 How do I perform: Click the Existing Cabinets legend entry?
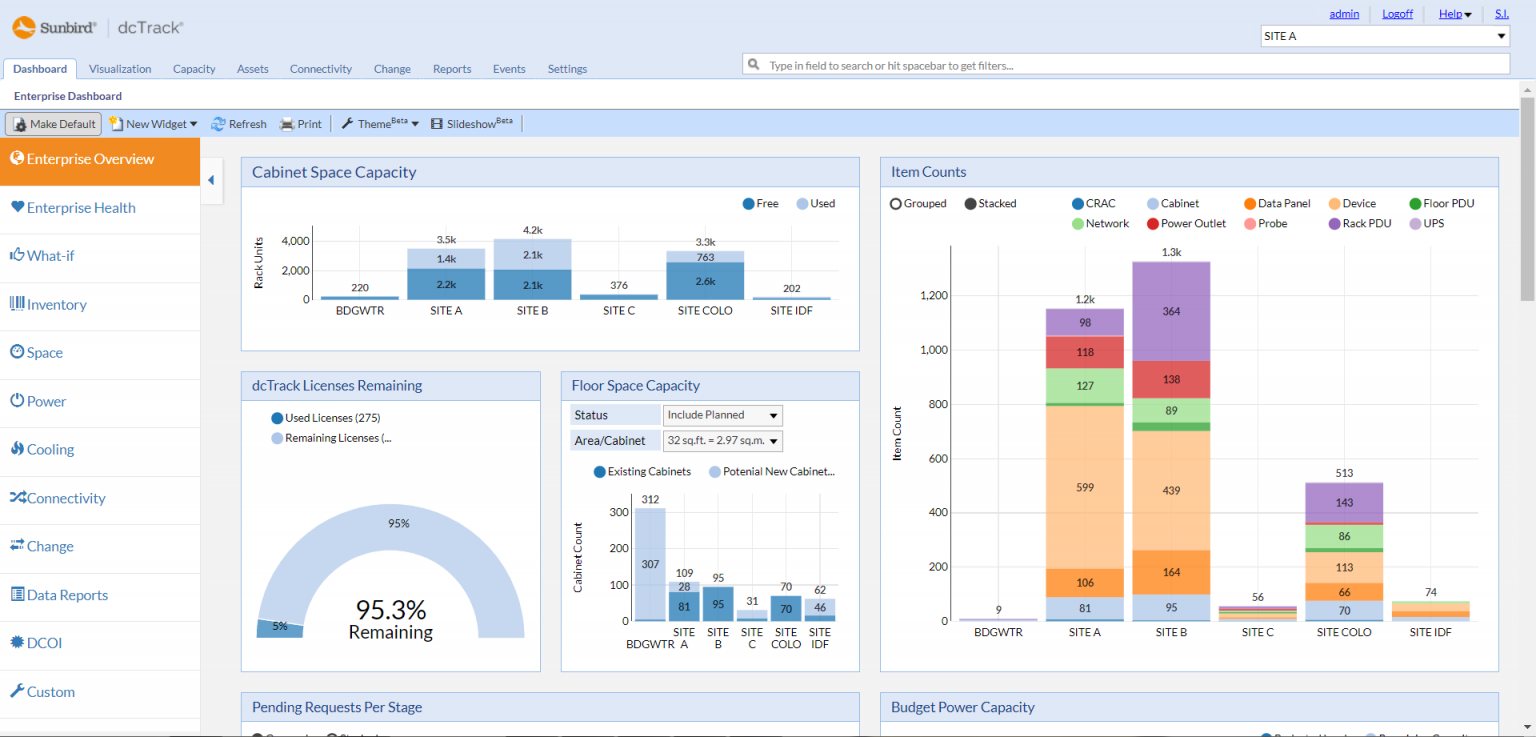coord(642,472)
